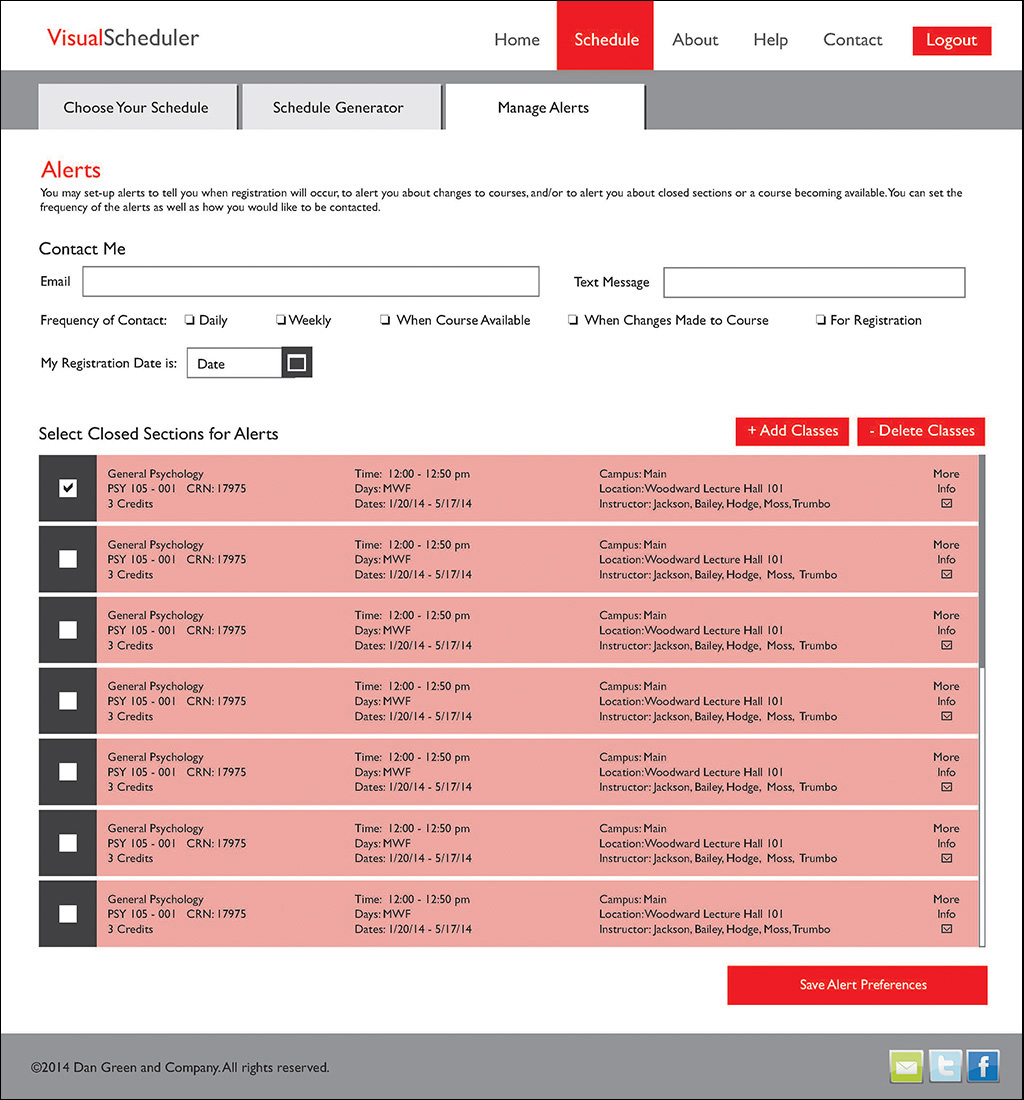1024x1100 pixels.
Task: Click the email icon in the footer
Action: [x=906, y=1067]
